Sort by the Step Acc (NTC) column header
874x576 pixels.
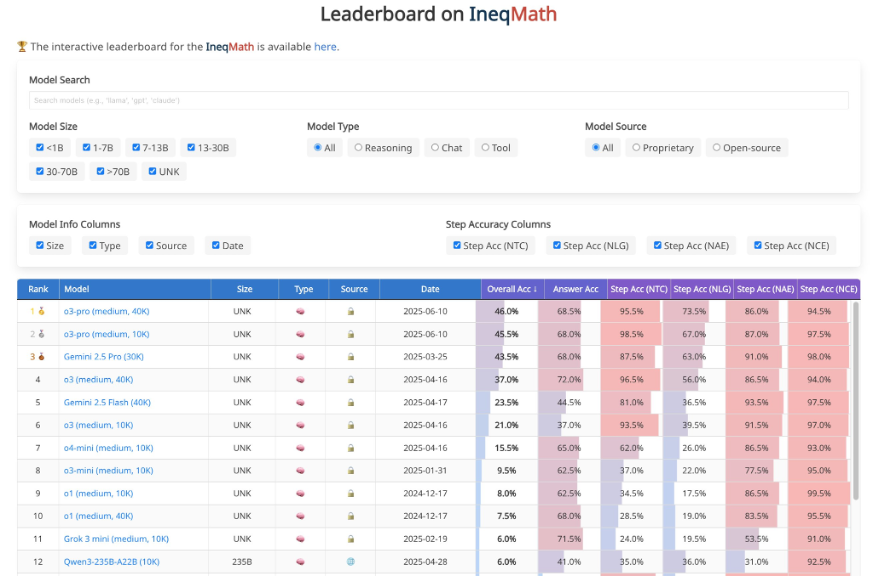coord(639,289)
